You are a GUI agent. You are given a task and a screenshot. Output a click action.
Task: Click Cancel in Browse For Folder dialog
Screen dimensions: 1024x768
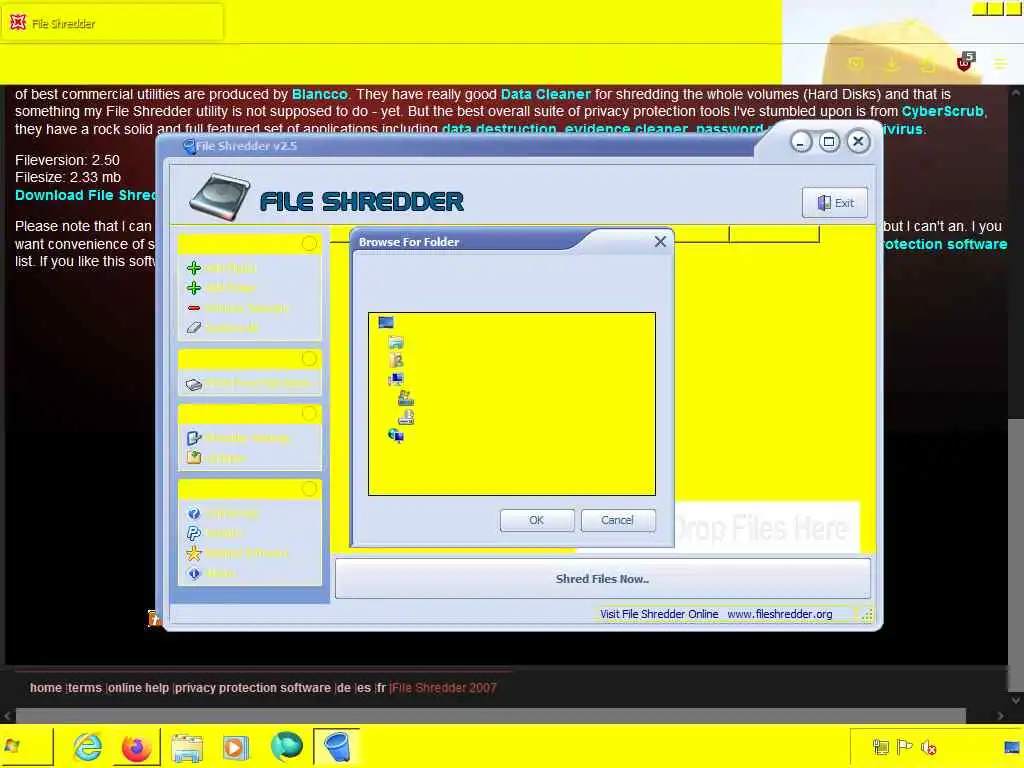[x=618, y=520]
